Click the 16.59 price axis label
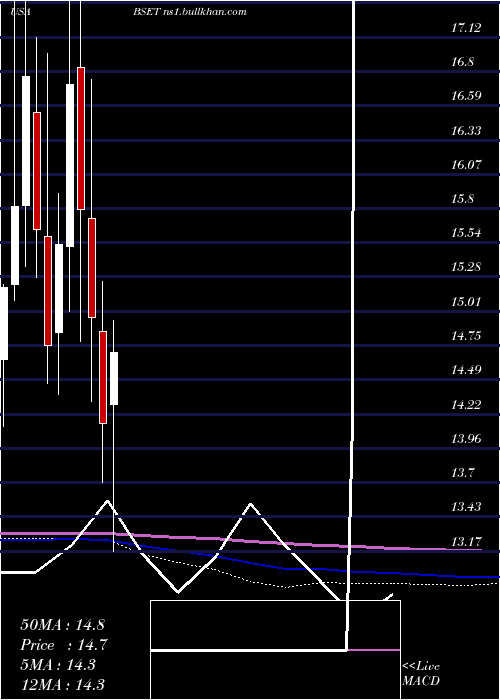Screen dimensions: 500x700 pos(466,96)
